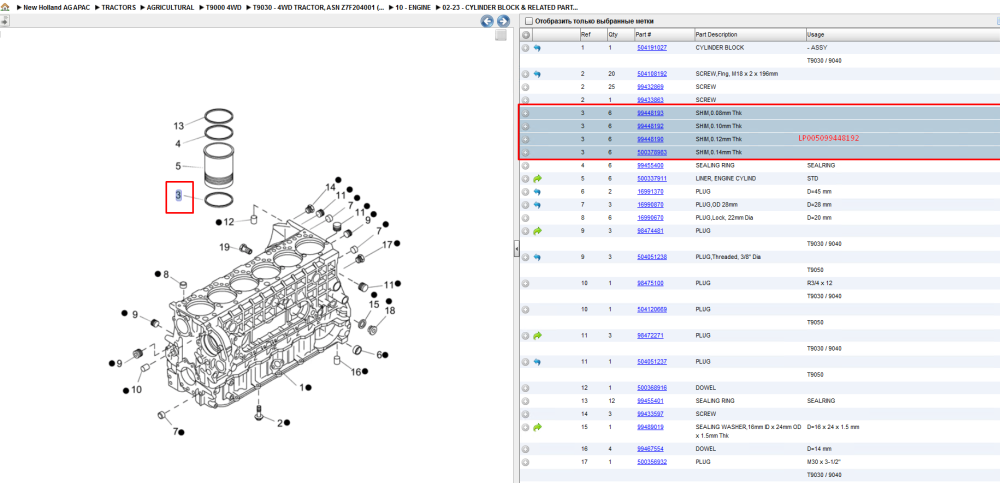Add DOWEL 500368916 with plus icon
Viewport: 1000px width, 483px height.
pyautogui.click(x=526, y=388)
